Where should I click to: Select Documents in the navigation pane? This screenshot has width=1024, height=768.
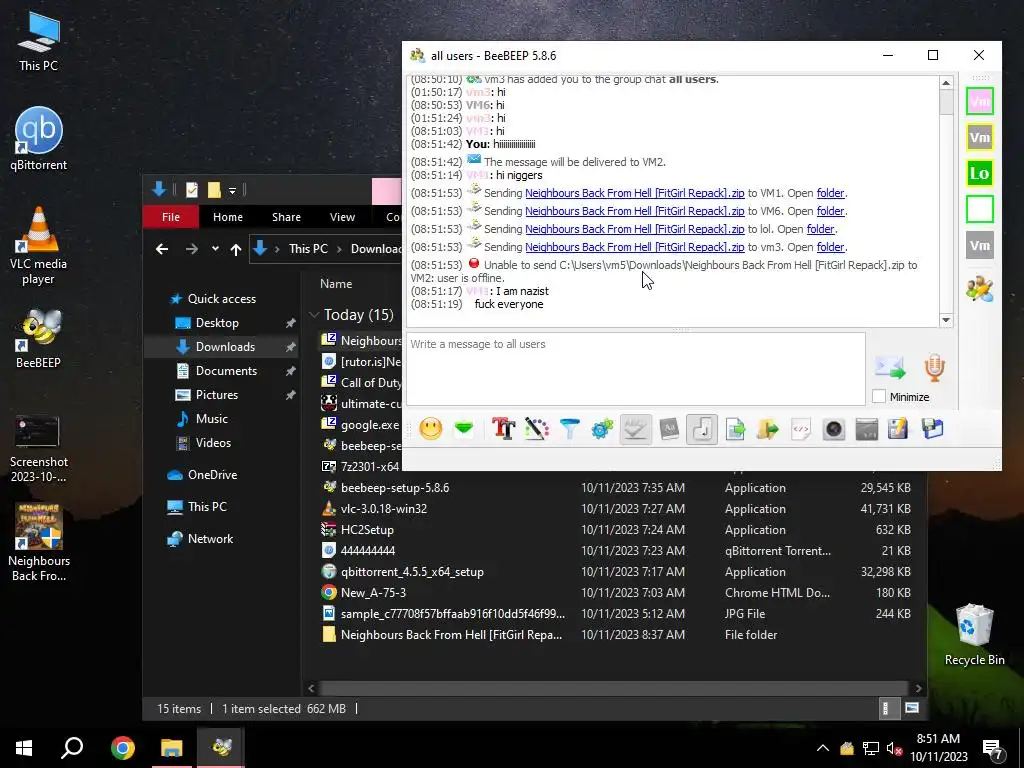226,371
